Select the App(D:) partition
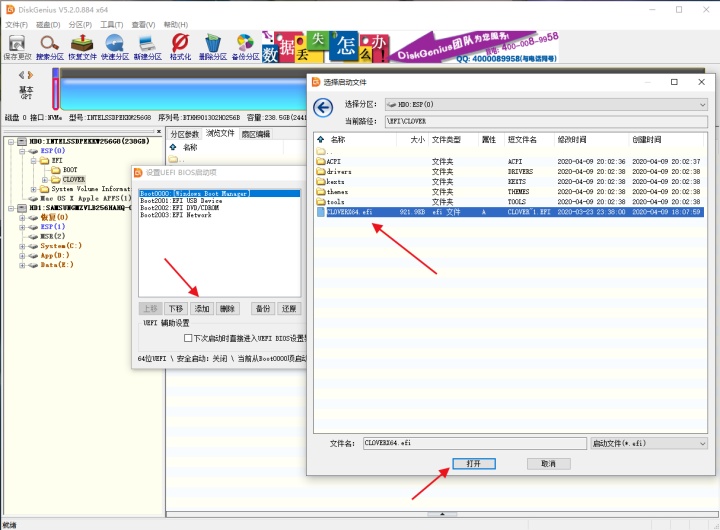Viewport: 720px width, 530px height. click(55, 255)
